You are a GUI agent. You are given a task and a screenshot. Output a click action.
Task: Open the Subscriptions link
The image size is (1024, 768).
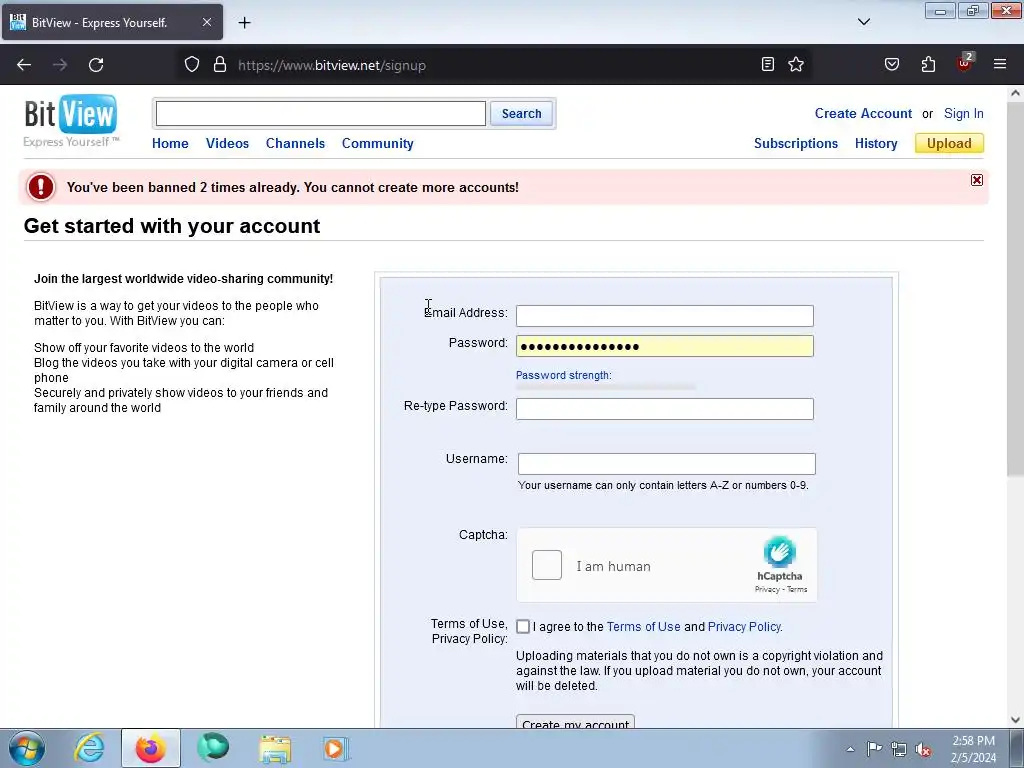tap(795, 143)
